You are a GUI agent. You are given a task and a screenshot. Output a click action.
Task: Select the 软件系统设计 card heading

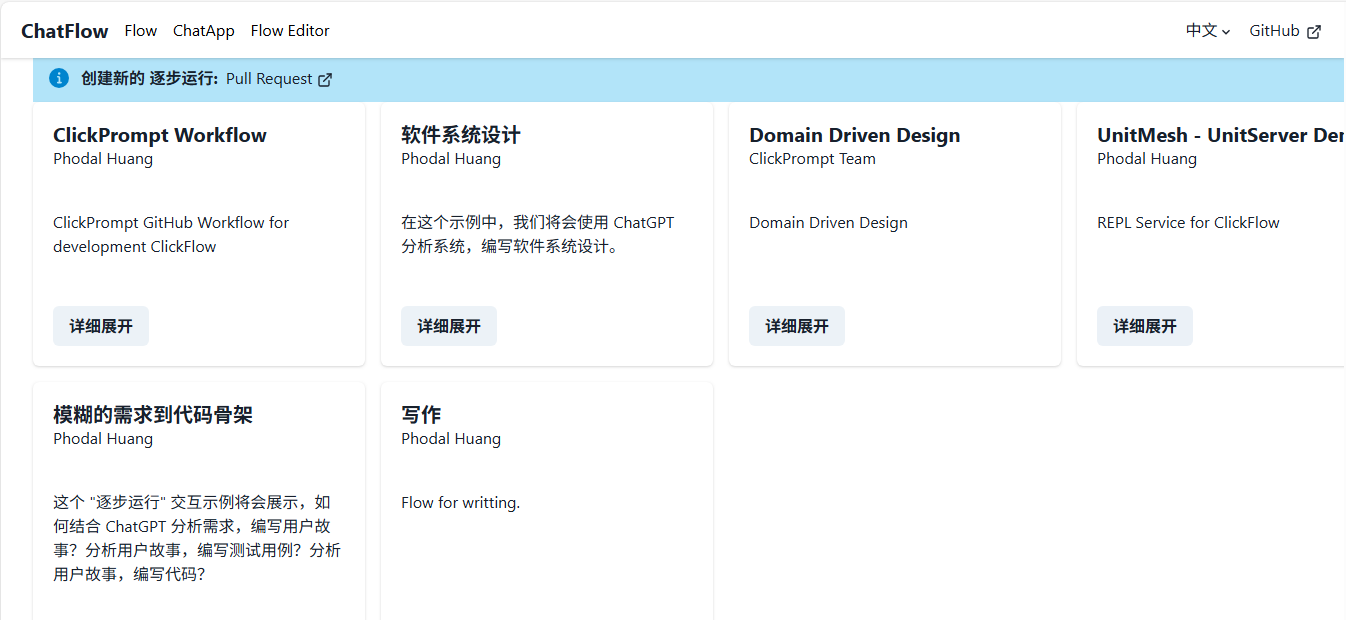461,135
